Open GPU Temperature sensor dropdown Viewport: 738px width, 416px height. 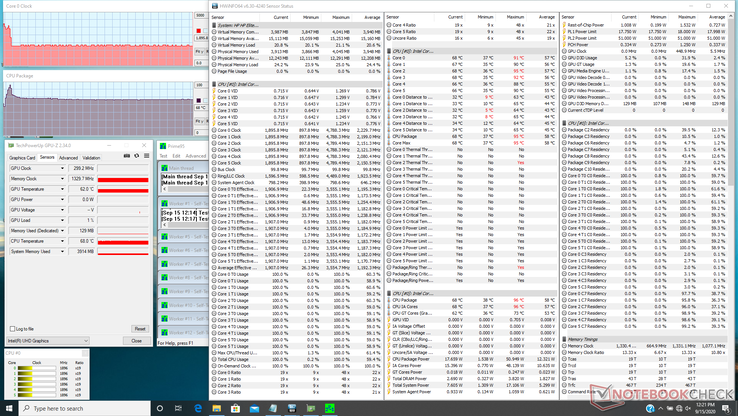[x=62, y=189]
